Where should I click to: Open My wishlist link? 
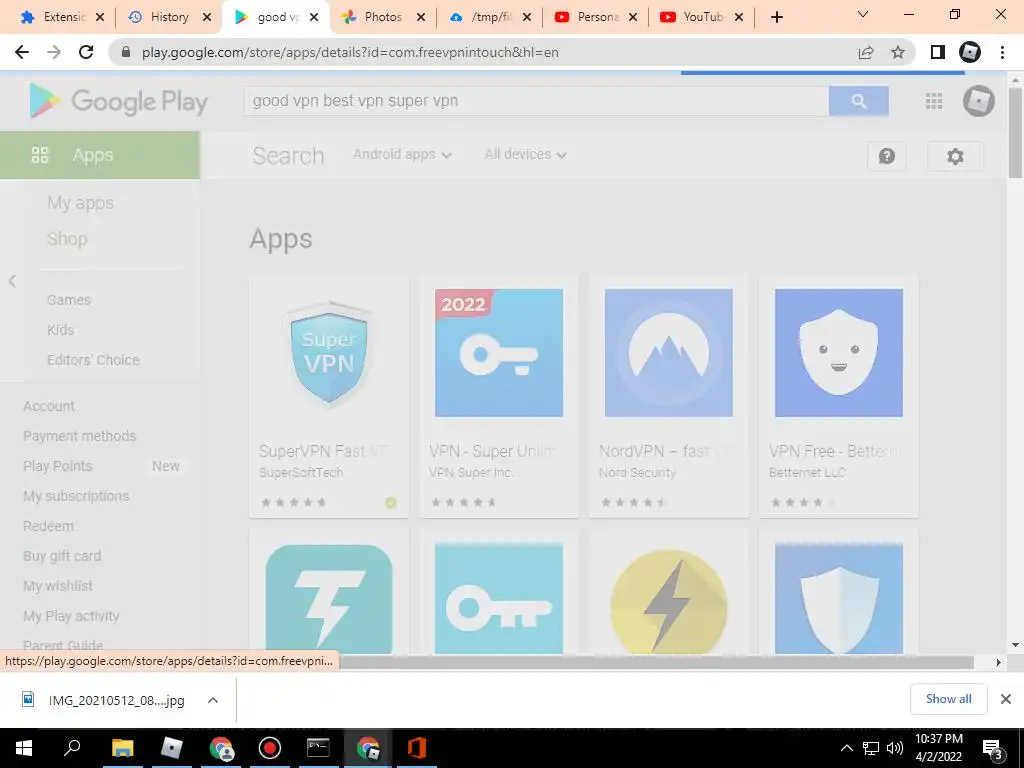click(x=58, y=586)
